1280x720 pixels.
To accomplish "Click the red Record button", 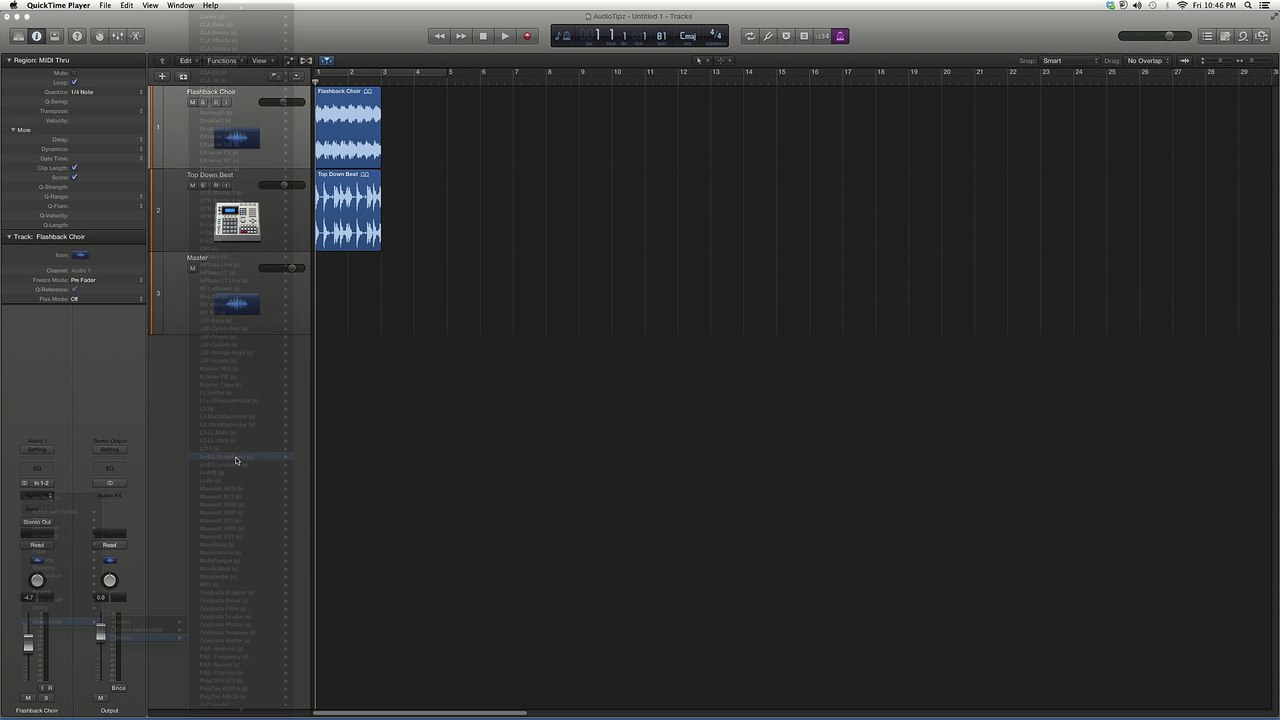I will pos(527,36).
